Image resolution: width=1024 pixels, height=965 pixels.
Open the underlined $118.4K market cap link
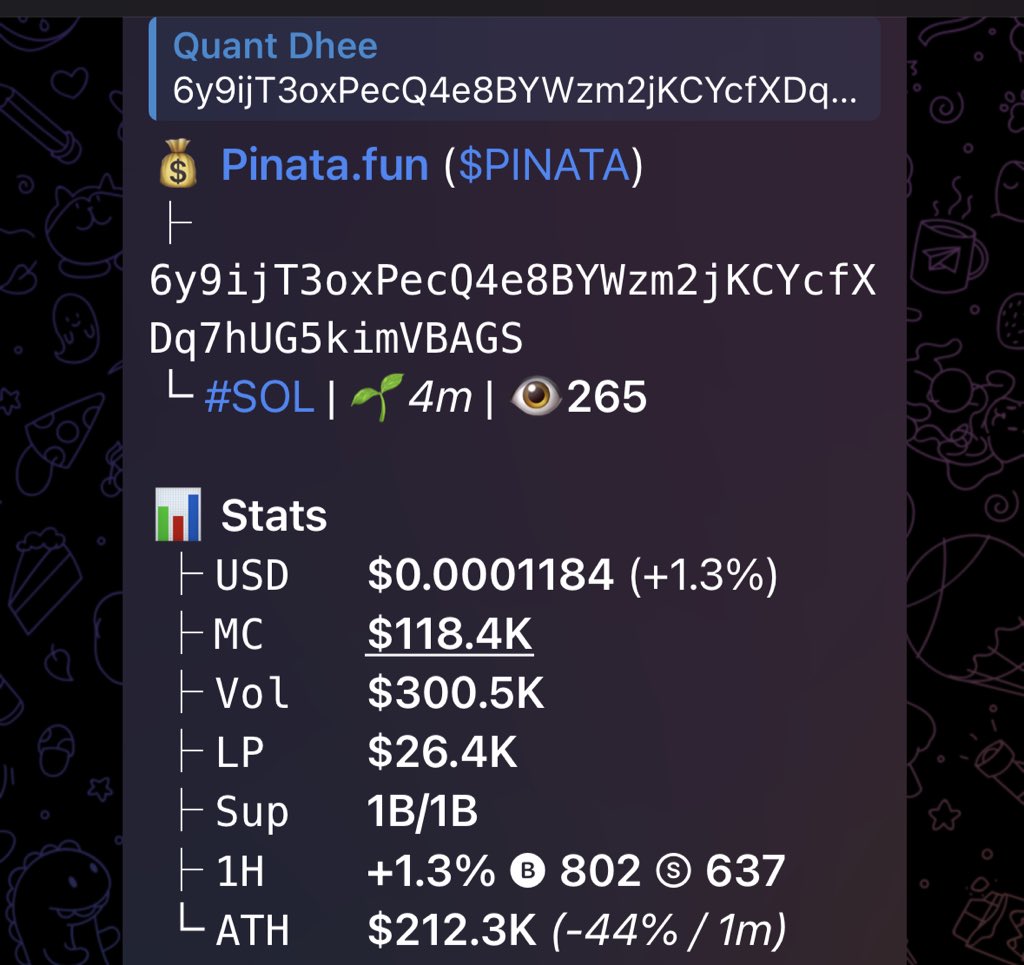click(450, 634)
